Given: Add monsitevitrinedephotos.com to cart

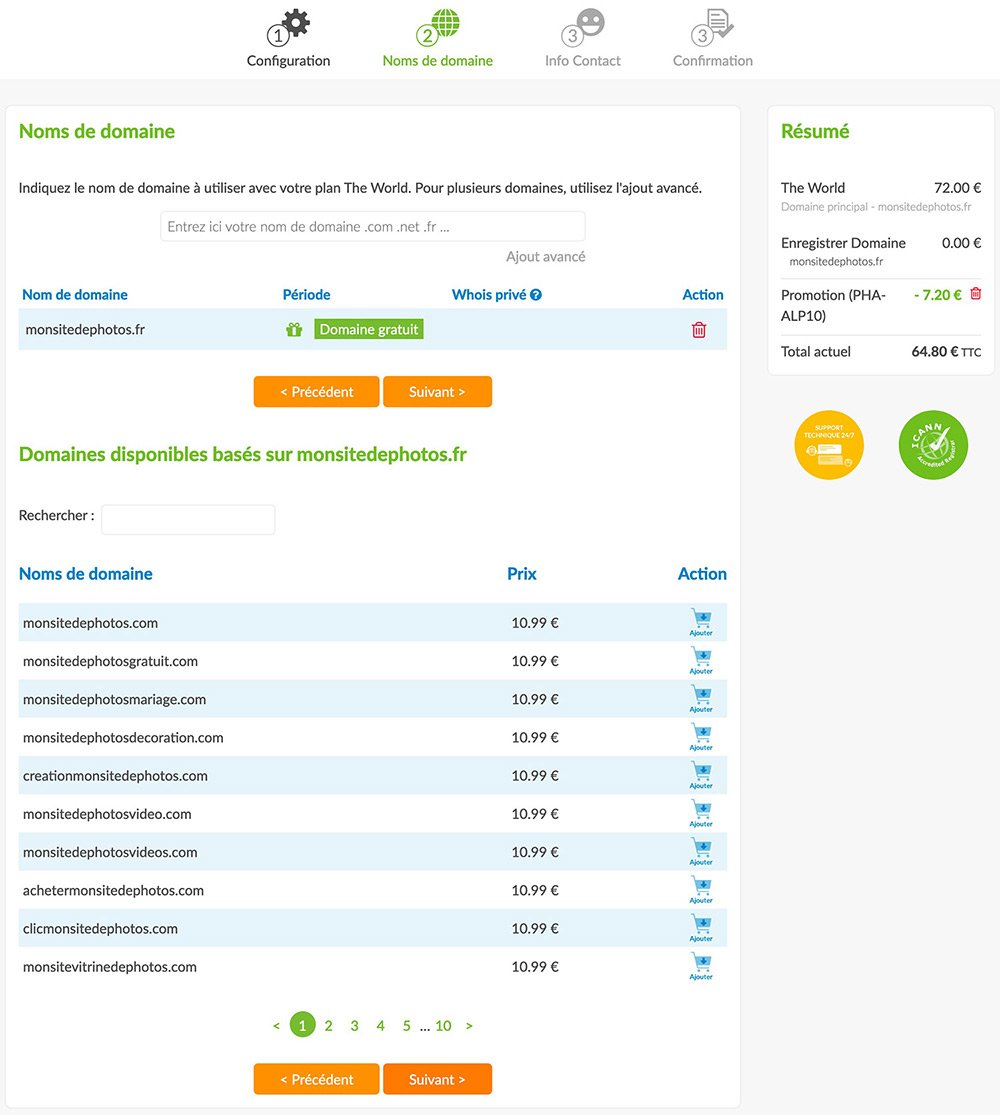Looking at the screenshot, I should point(701,967).
